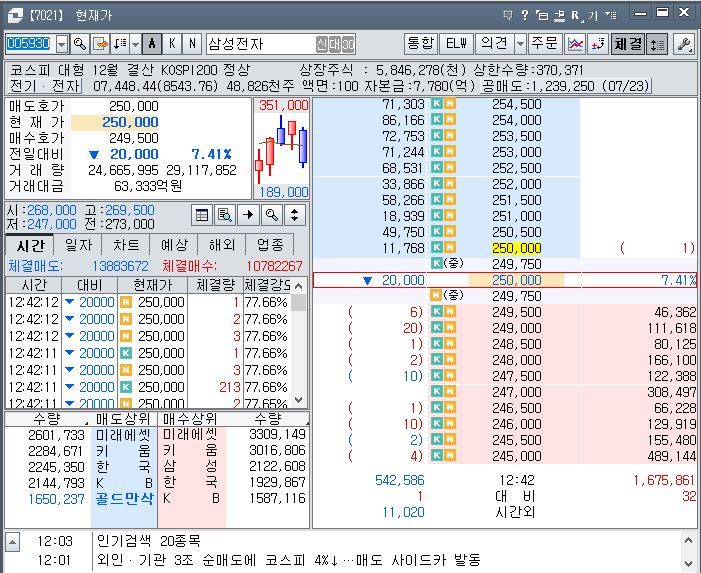Image resolution: width=701 pixels, height=573 pixels.
Task: Click the plus-minus link icon button
Action: pos(598,44)
